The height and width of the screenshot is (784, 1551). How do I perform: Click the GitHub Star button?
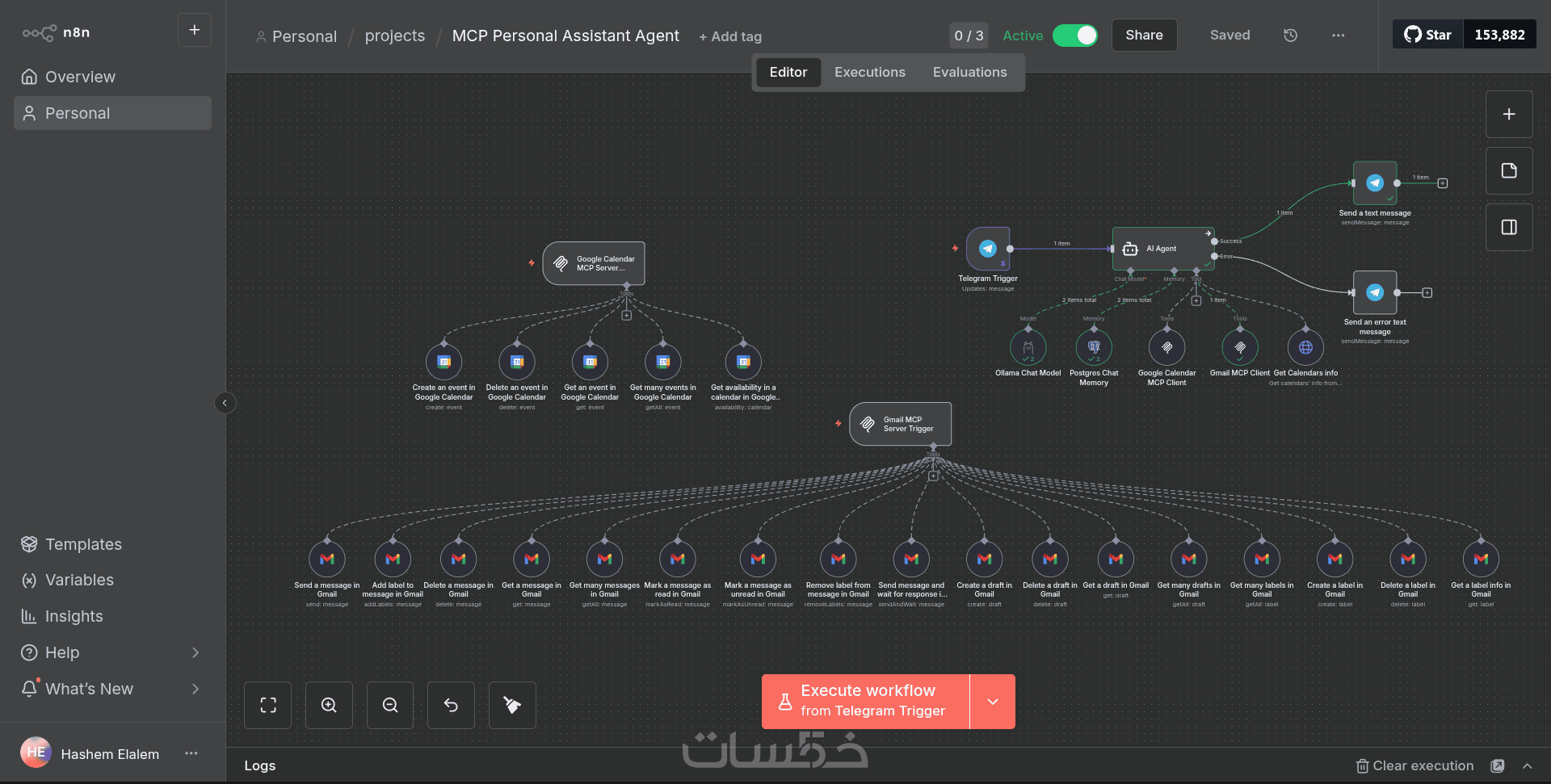tap(1427, 35)
